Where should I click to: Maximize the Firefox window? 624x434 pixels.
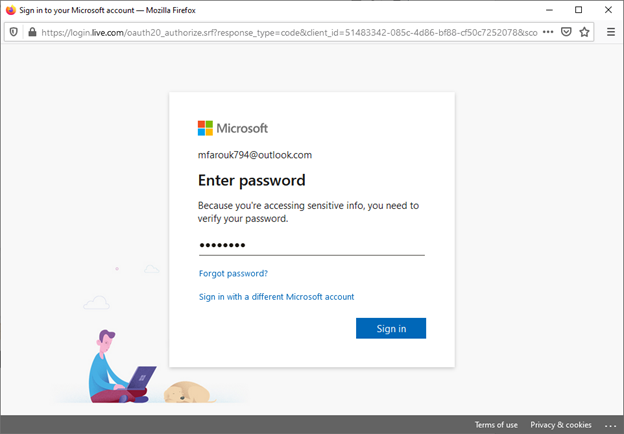[x=579, y=10]
